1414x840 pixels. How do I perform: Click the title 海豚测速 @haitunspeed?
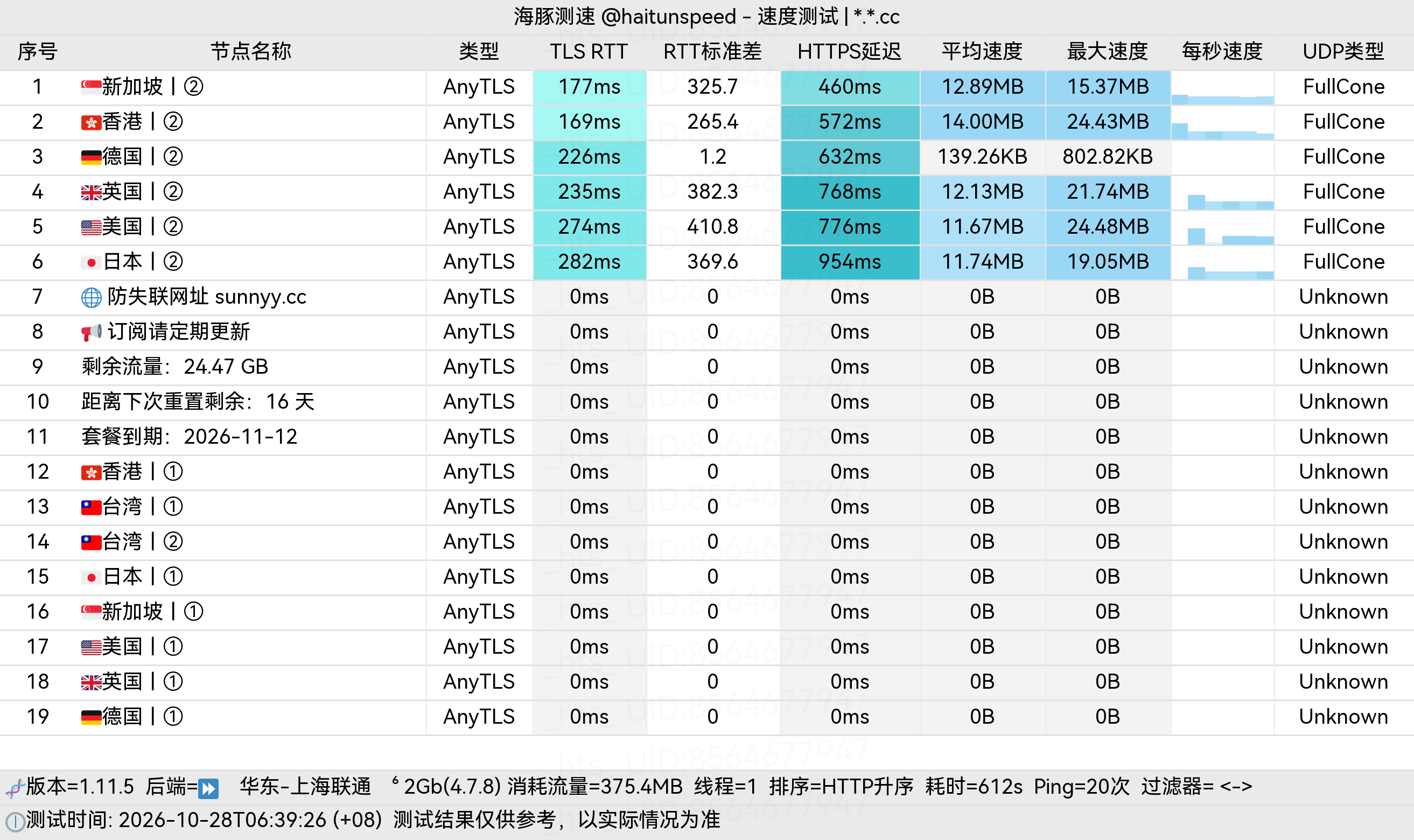coord(625,17)
